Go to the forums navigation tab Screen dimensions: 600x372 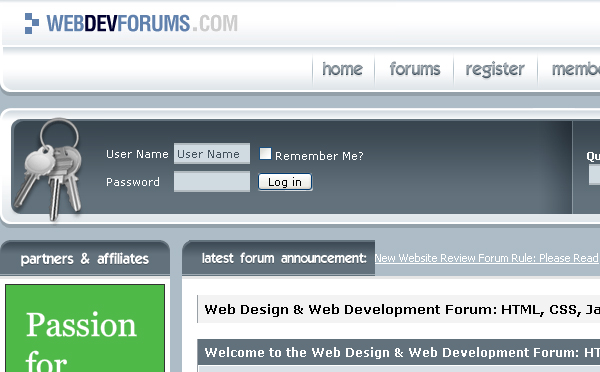[415, 69]
